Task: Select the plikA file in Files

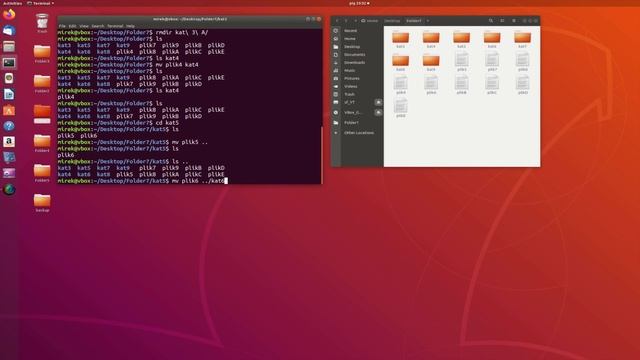Action: coord(431,85)
